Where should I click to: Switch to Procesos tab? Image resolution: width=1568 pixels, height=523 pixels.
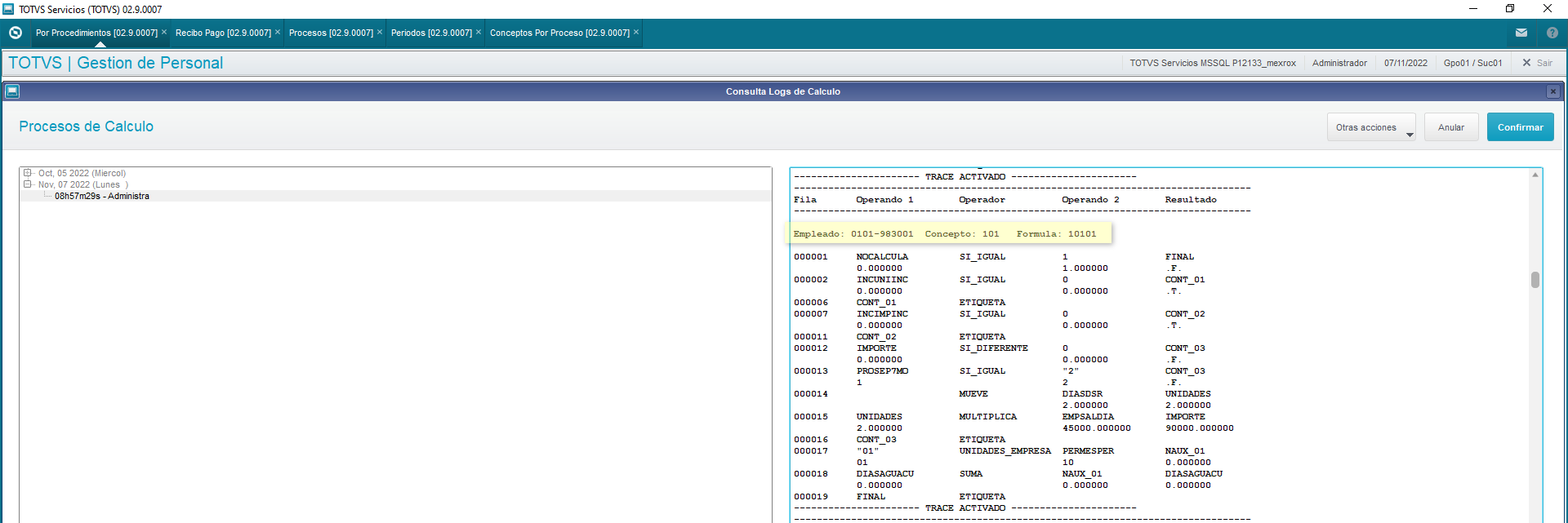click(x=331, y=33)
